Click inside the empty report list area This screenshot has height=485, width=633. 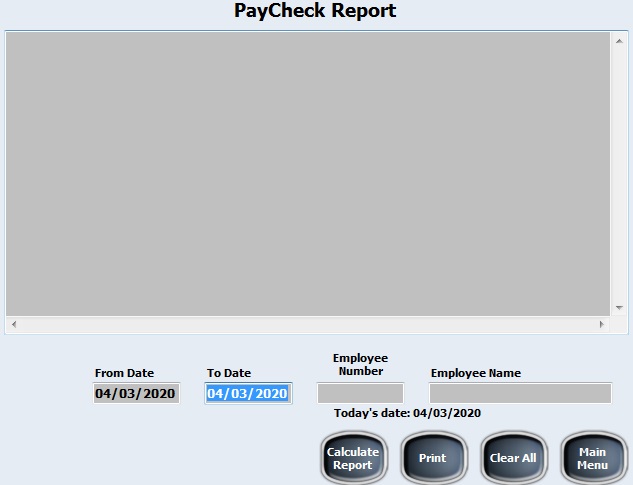[x=308, y=174]
